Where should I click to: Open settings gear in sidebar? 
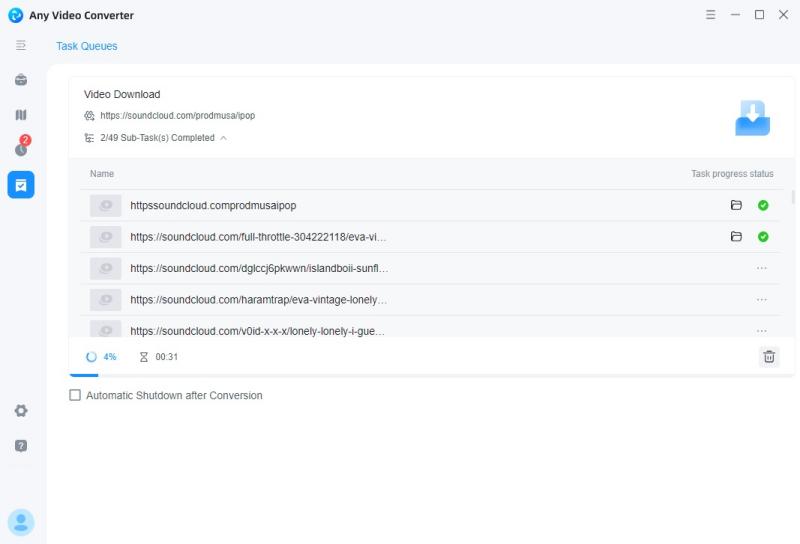tap(21, 411)
